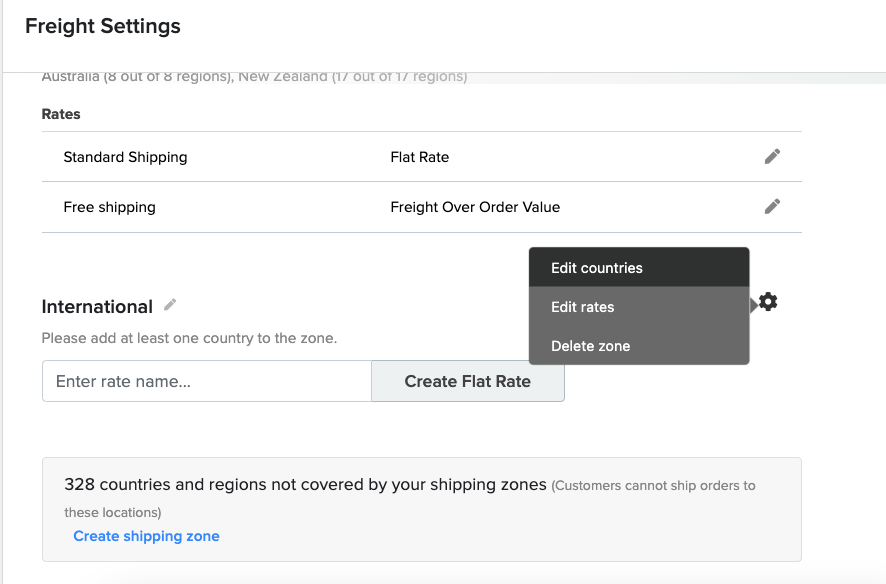
Task: Select the Standard Shipping rate name
Action: point(125,157)
